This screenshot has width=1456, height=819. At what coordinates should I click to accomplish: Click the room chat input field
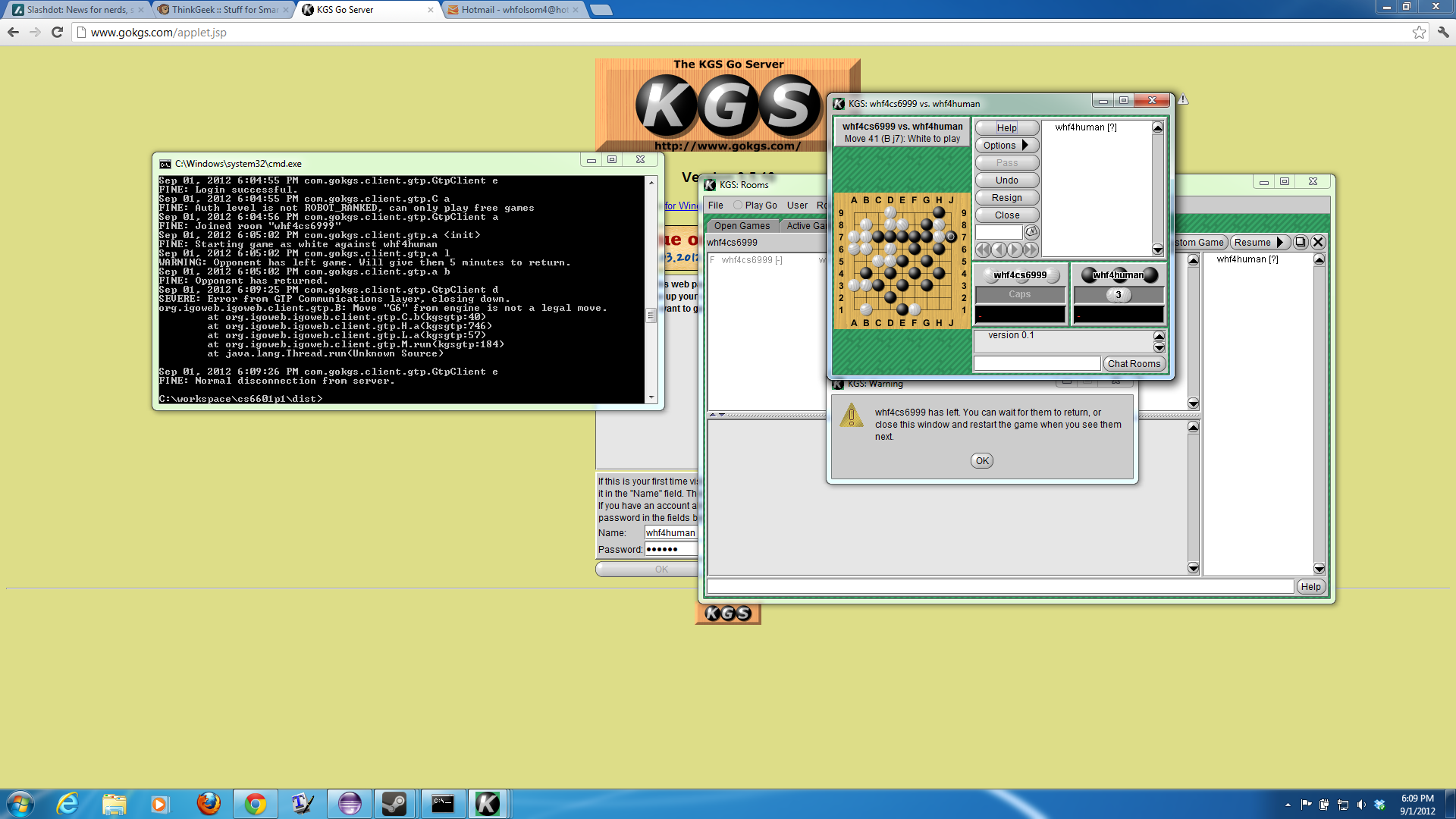click(x=999, y=587)
